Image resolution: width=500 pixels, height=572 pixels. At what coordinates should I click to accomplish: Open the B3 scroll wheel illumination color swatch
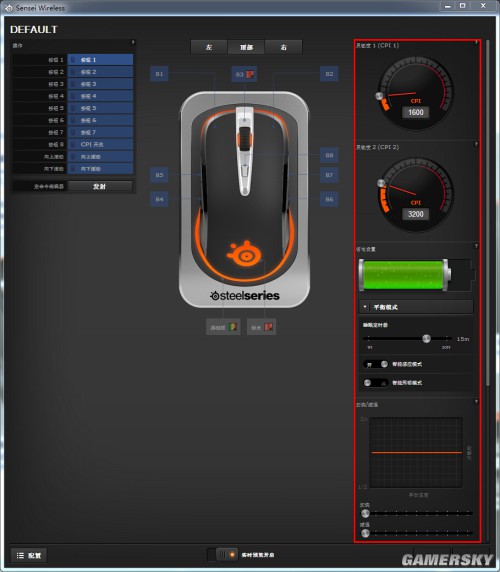pos(250,74)
